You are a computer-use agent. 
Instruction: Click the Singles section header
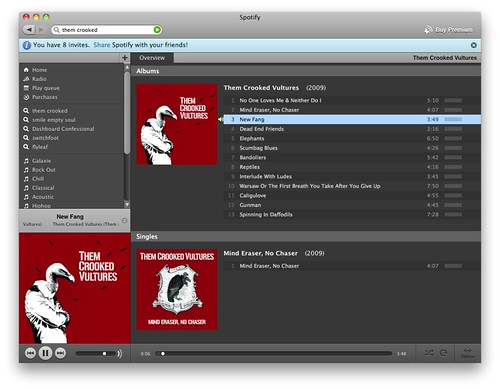306,236
